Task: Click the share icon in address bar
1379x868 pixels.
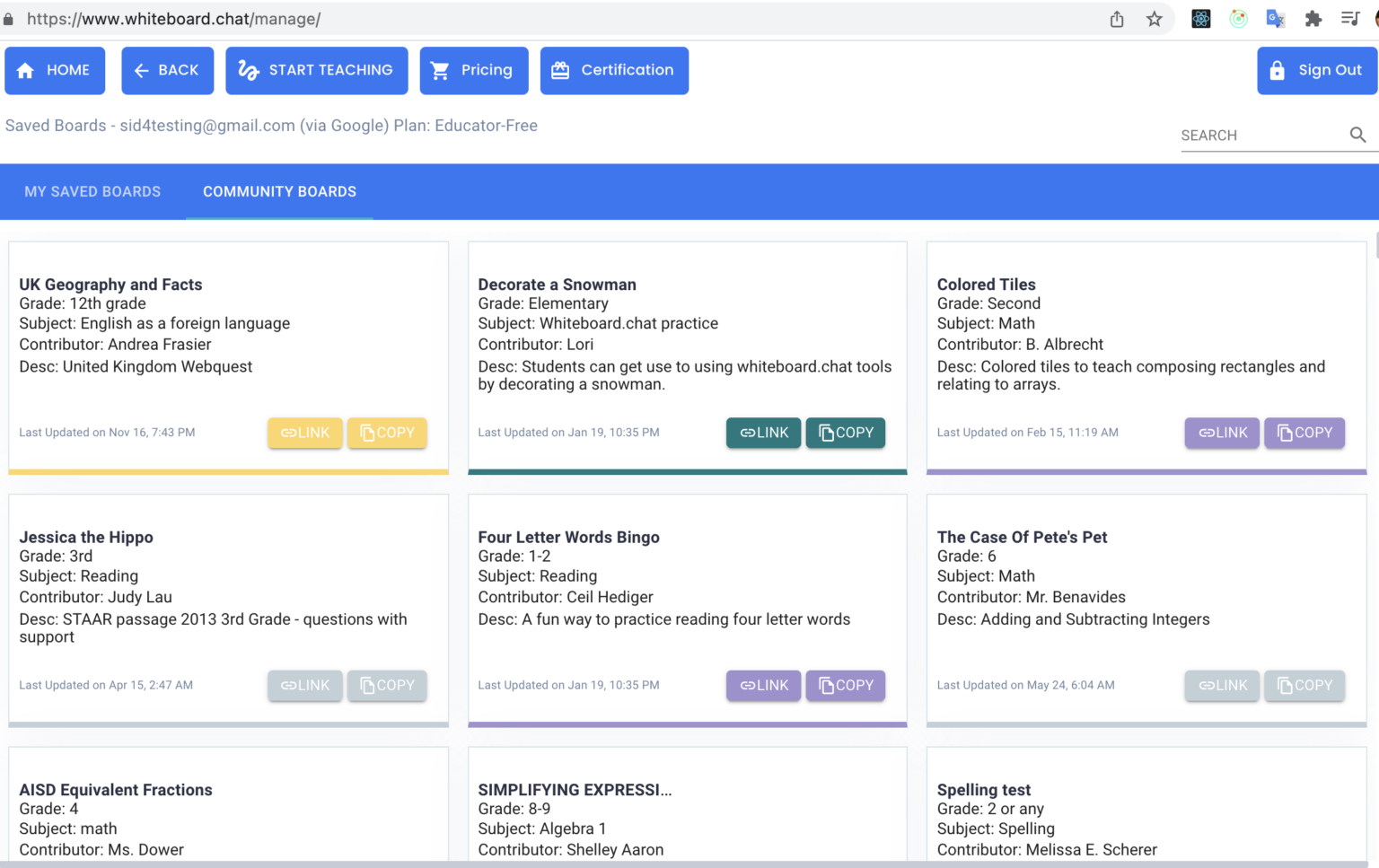Action: [x=1117, y=19]
